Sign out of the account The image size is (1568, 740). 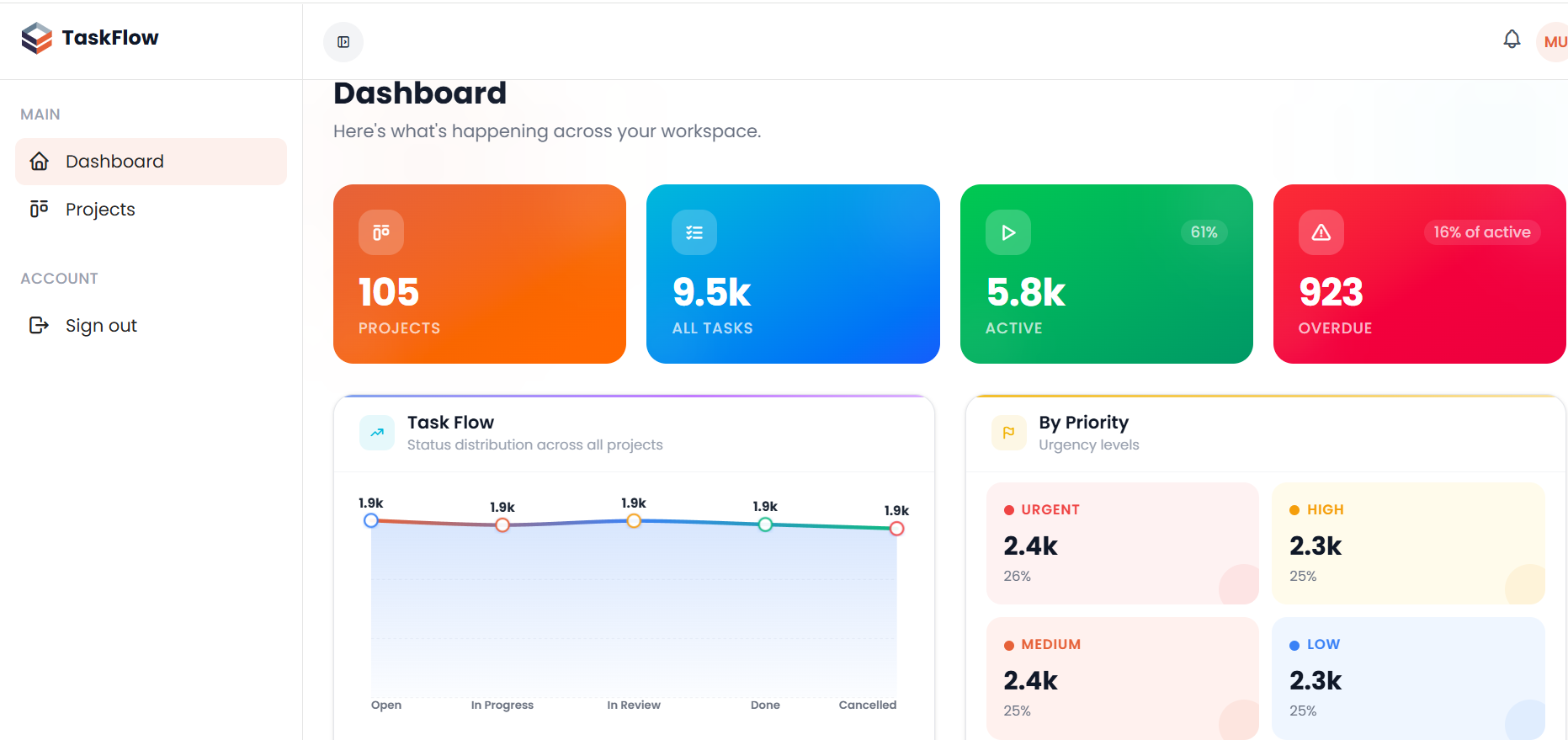tap(151, 325)
